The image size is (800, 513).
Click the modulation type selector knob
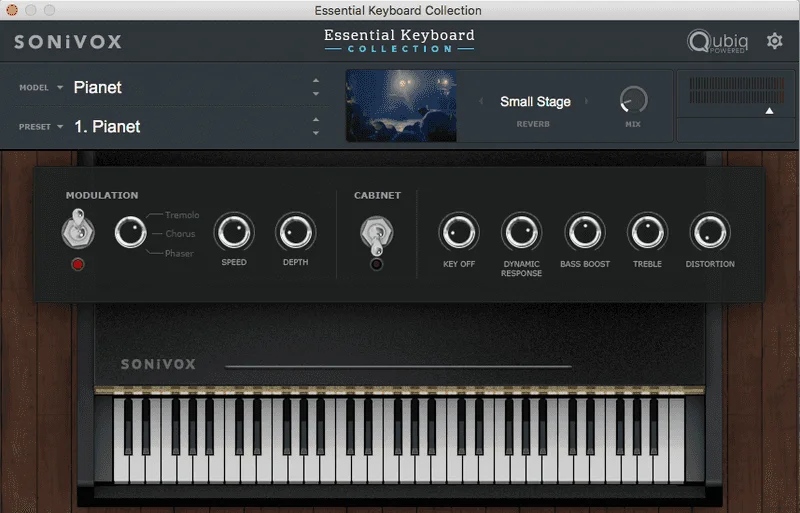[130, 232]
